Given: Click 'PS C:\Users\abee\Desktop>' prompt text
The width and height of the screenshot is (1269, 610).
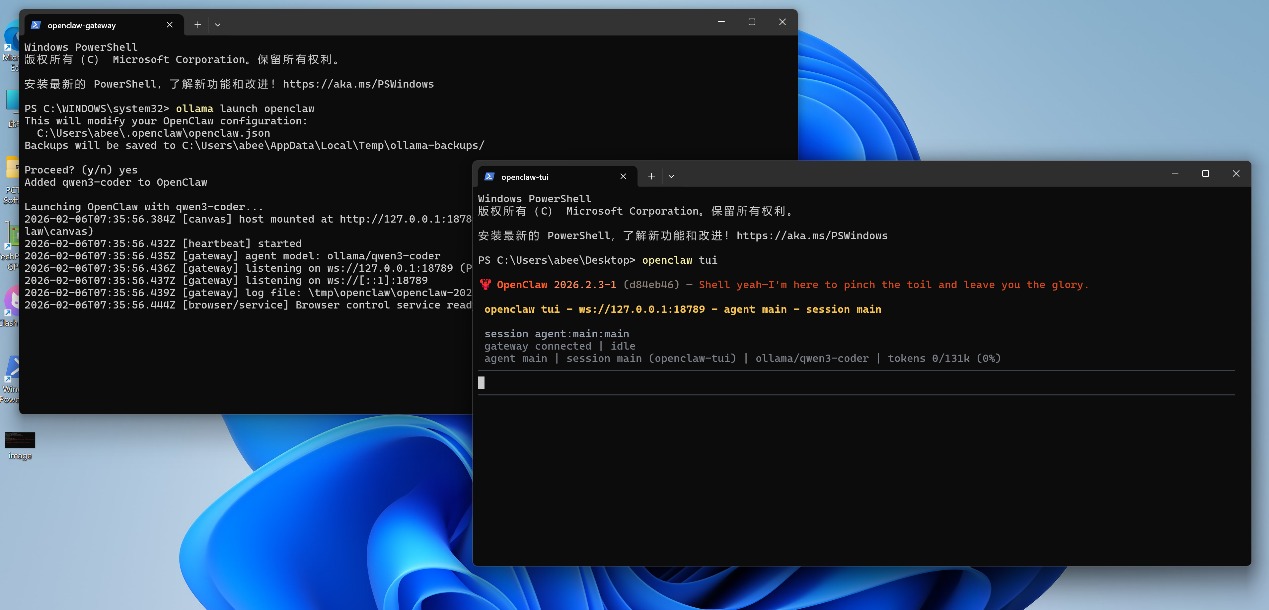Looking at the screenshot, I should click(557, 260).
